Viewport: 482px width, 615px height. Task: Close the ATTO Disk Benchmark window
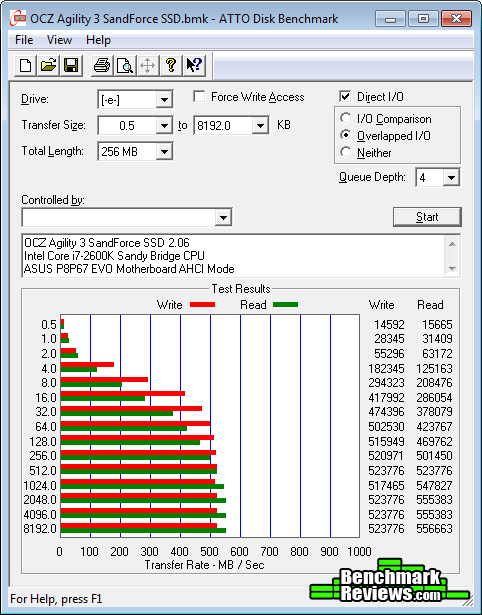click(456, 18)
